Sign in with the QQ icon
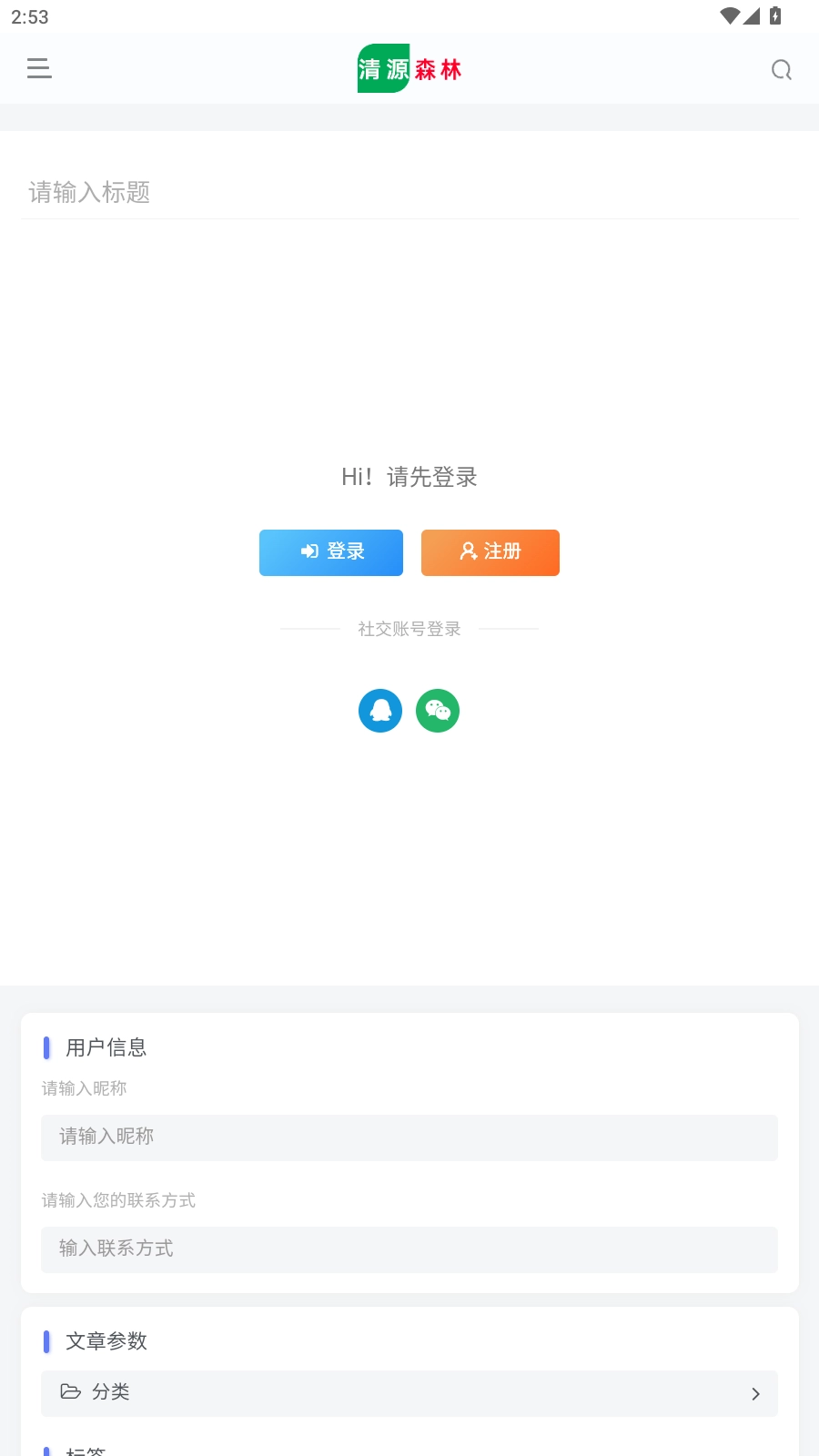 (x=380, y=711)
